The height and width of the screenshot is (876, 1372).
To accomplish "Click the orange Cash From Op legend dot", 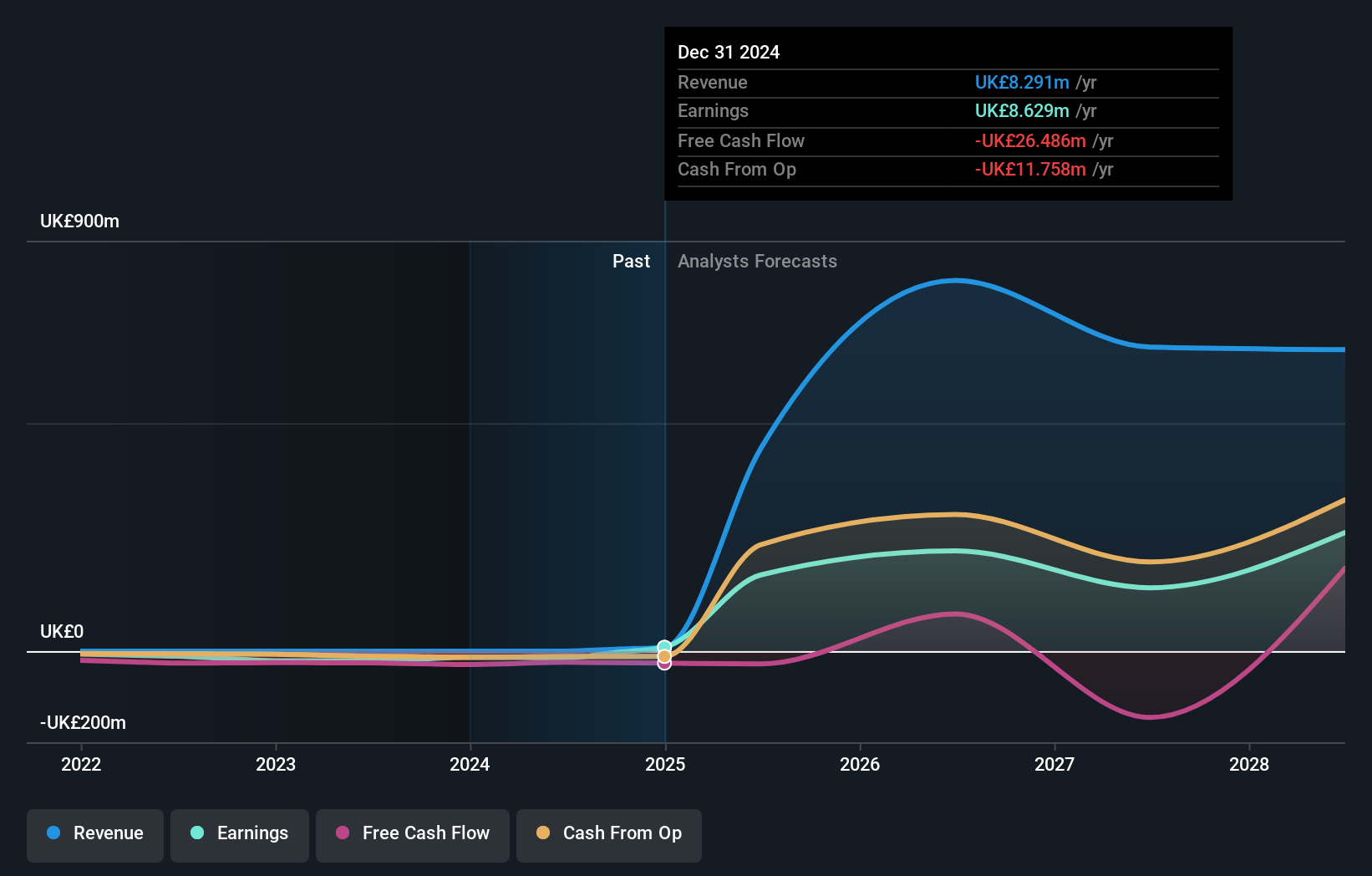I will [x=543, y=833].
